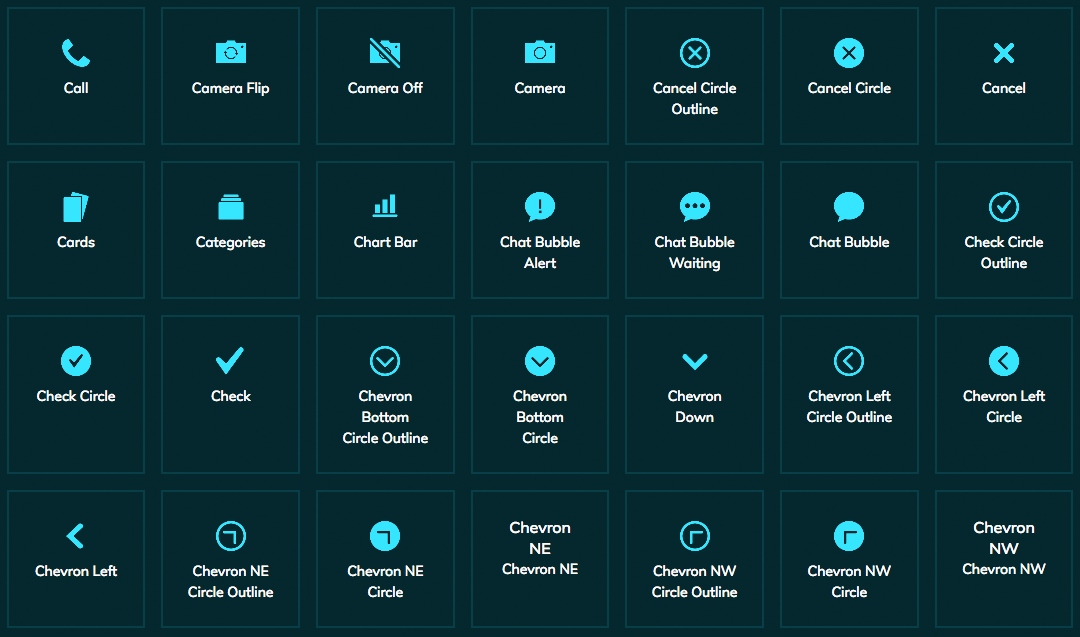Select the Camera Flip icon

pos(231,52)
